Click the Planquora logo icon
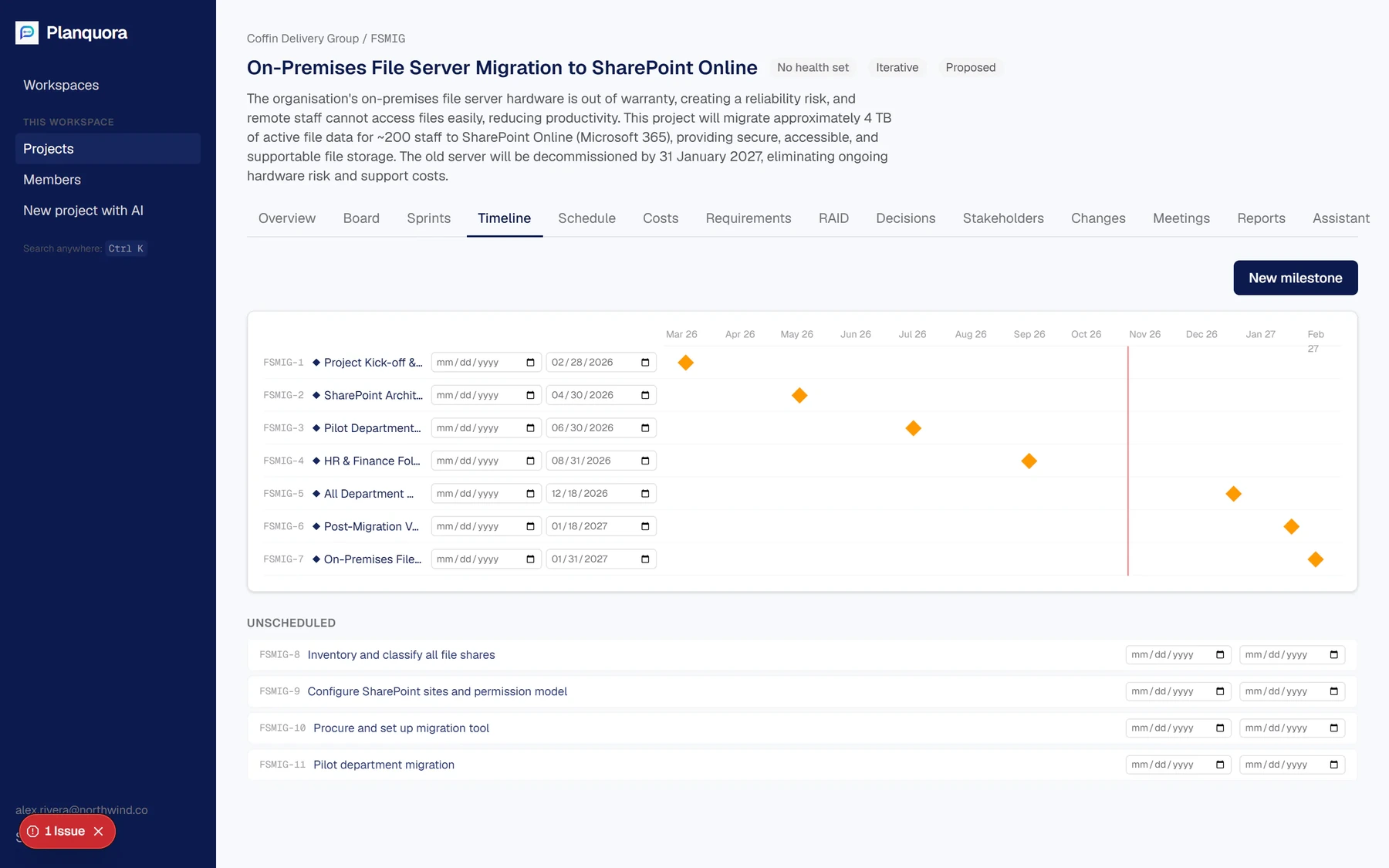The height and width of the screenshot is (868, 1389). [x=27, y=32]
